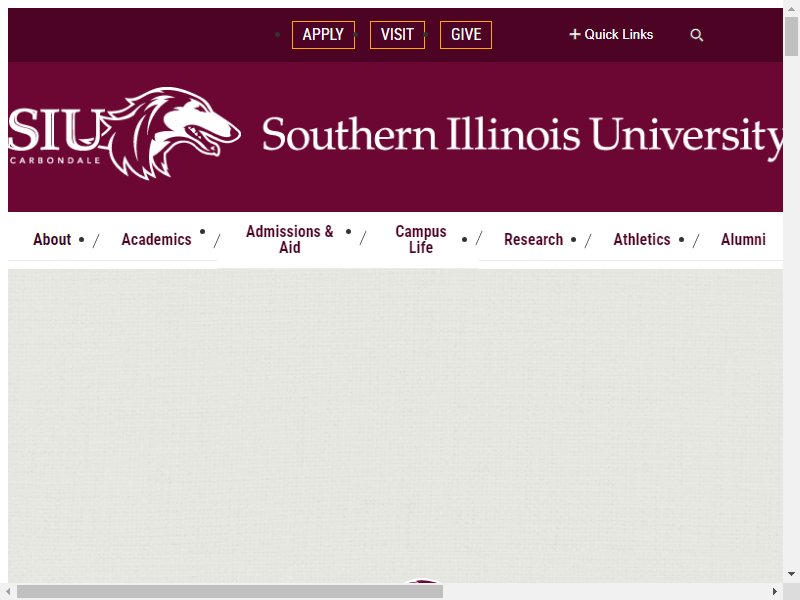Expand the Quick Links menu
This screenshot has width=800, height=600.
click(x=611, y=34)
